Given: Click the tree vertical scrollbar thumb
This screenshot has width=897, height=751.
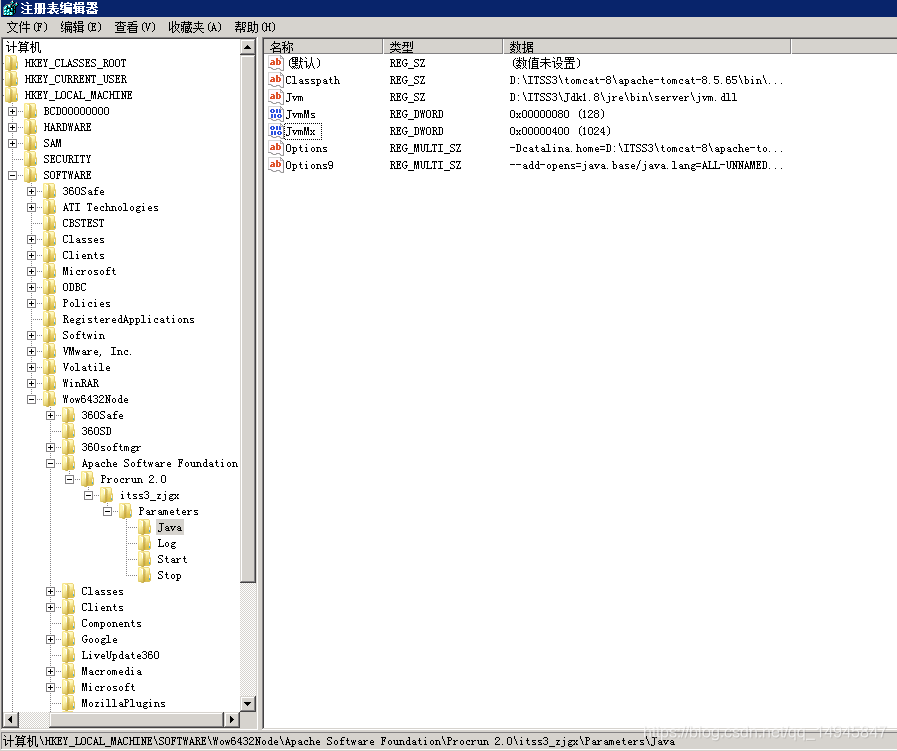Looking at the screenshot, I should [x=248, y=319].
